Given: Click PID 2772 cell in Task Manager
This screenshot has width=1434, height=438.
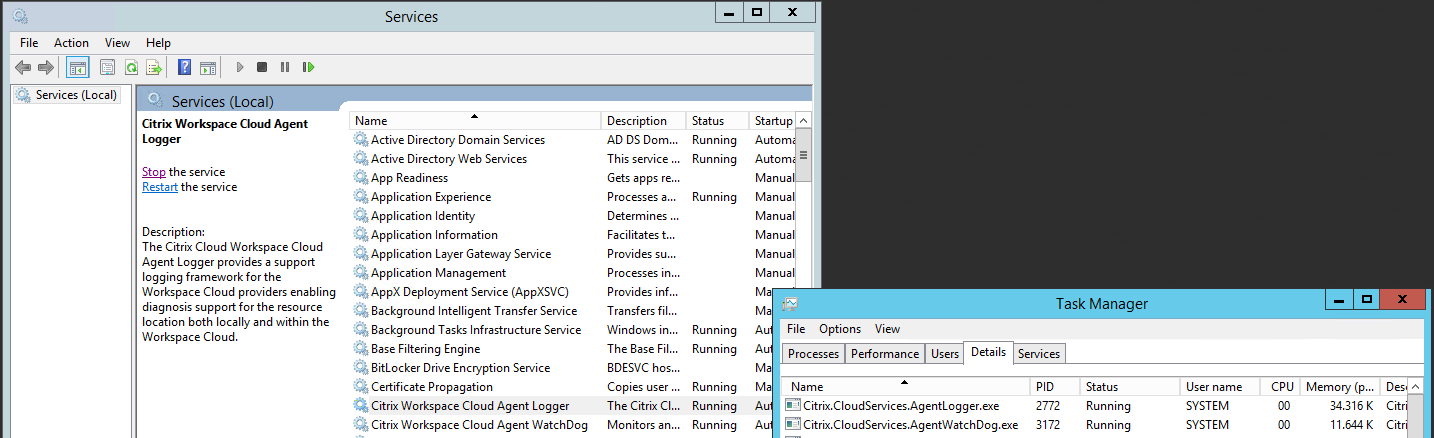Looking at the screenshot, I should pyautogui.click(x=1048, y=406).
